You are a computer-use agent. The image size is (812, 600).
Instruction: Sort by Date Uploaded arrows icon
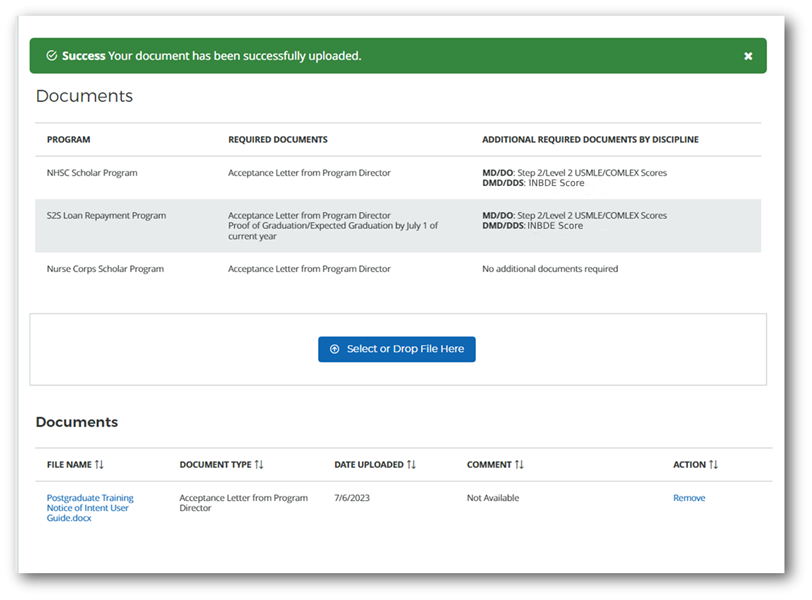click(x=411, y=465)
